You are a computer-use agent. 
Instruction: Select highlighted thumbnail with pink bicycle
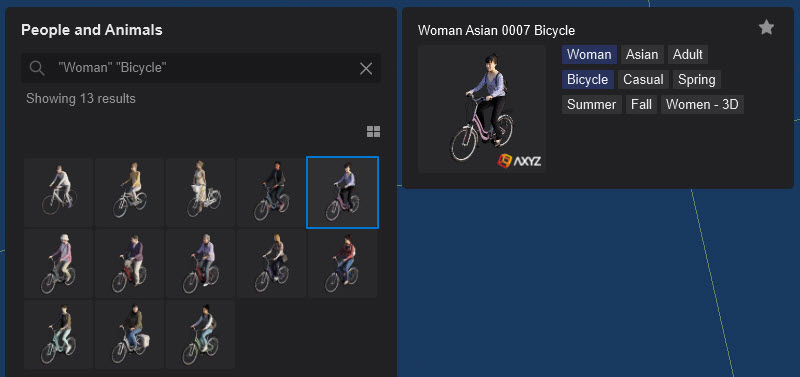click(342, 192)
